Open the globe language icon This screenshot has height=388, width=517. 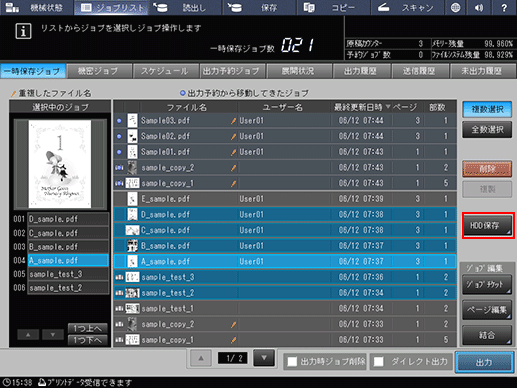coord(455,8)
